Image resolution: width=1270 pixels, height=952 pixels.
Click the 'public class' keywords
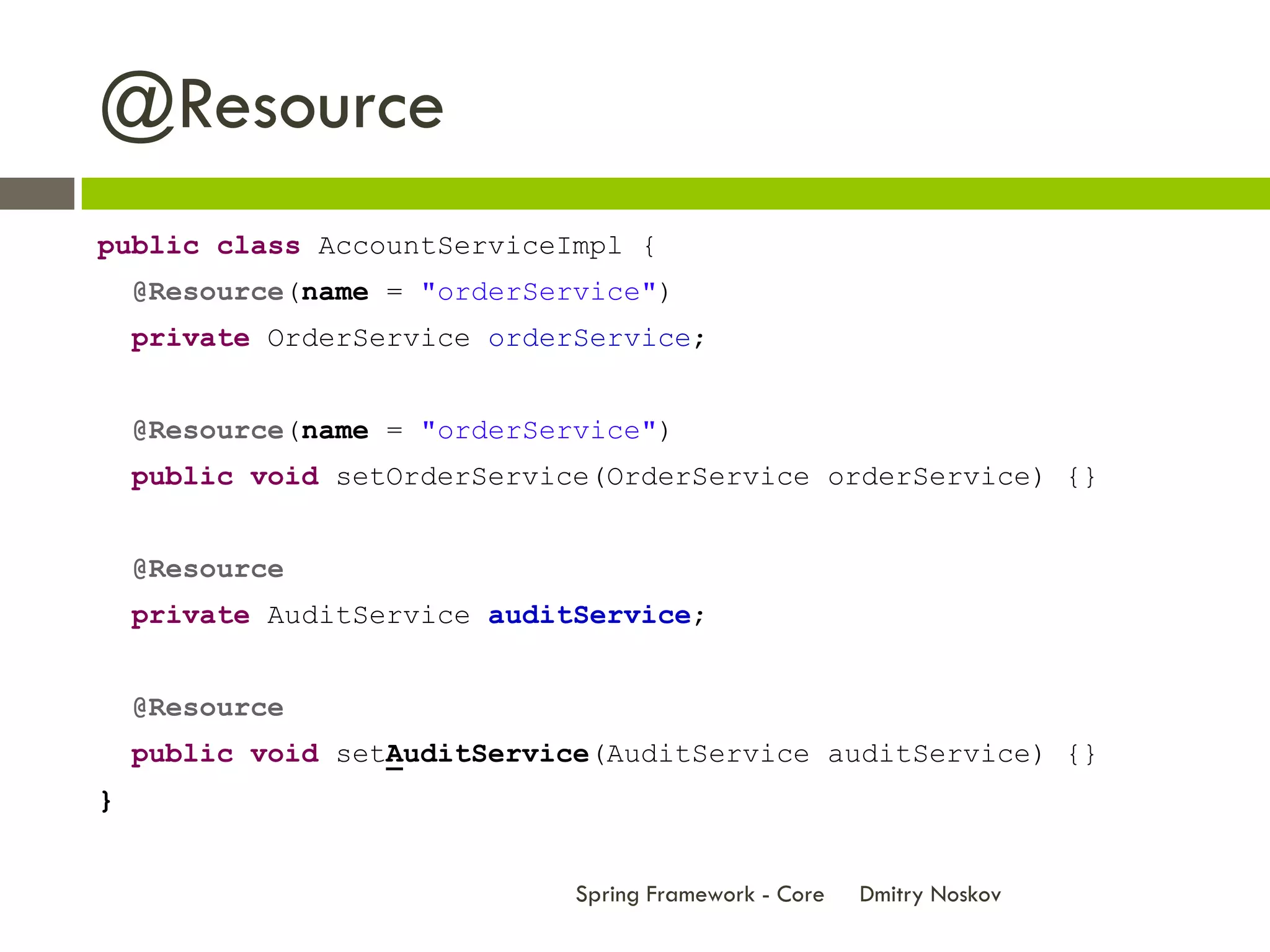tap(198, 246)
